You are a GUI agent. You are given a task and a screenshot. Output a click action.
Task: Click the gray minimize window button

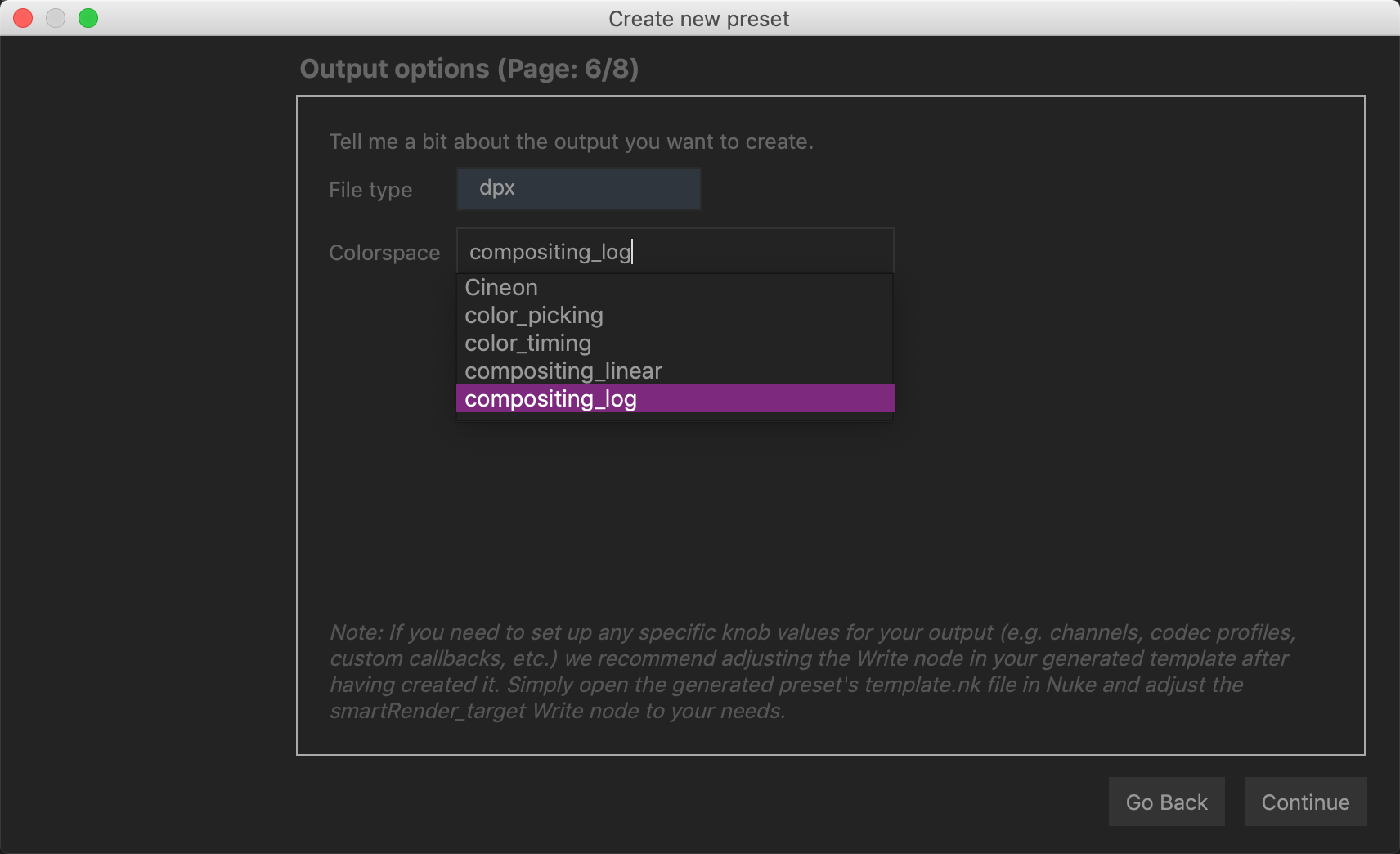[x=56, y=18]
